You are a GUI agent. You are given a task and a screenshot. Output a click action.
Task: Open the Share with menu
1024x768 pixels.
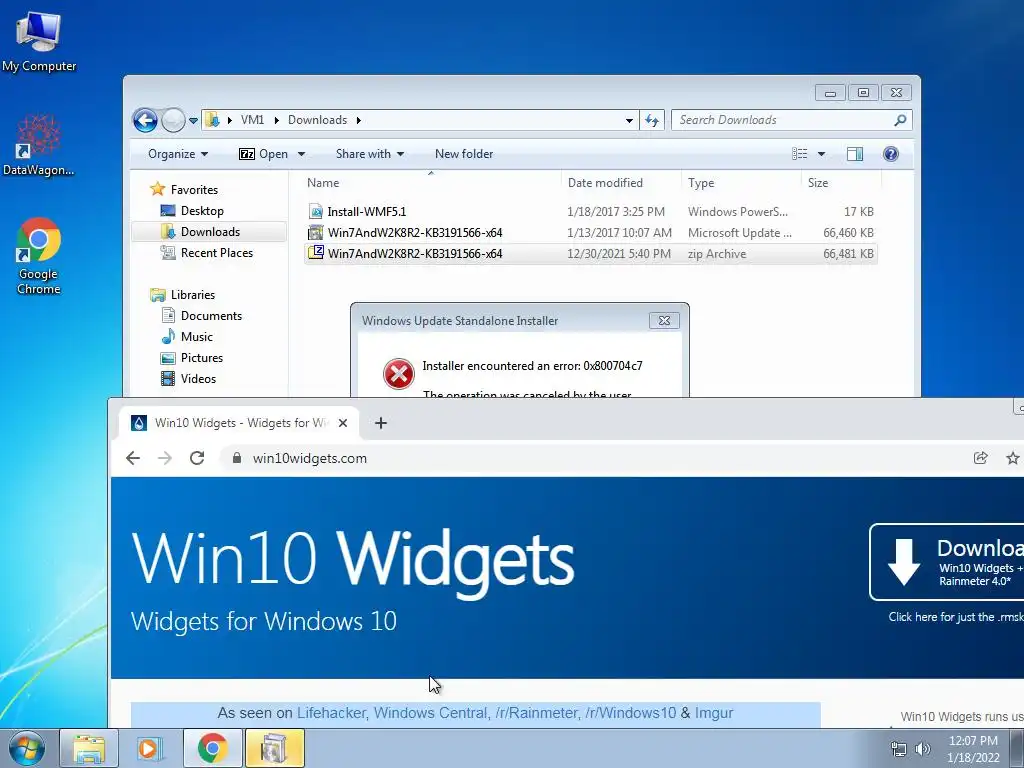(x=370, y=154)
